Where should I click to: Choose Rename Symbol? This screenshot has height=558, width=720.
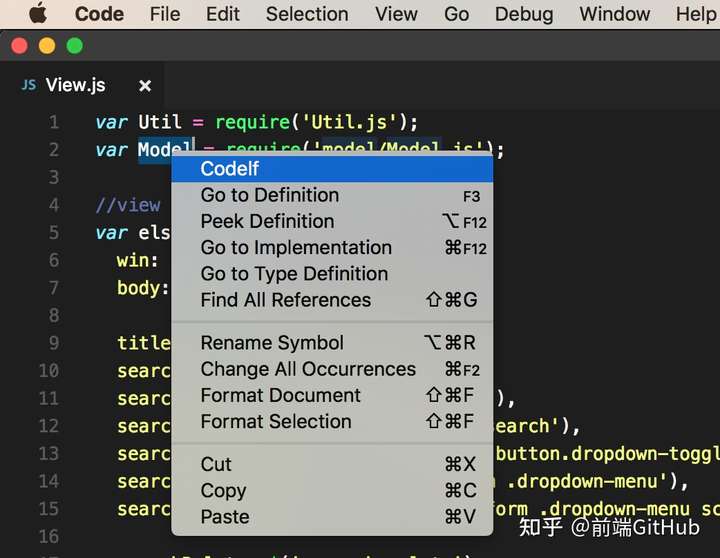(x=332, y=343)
